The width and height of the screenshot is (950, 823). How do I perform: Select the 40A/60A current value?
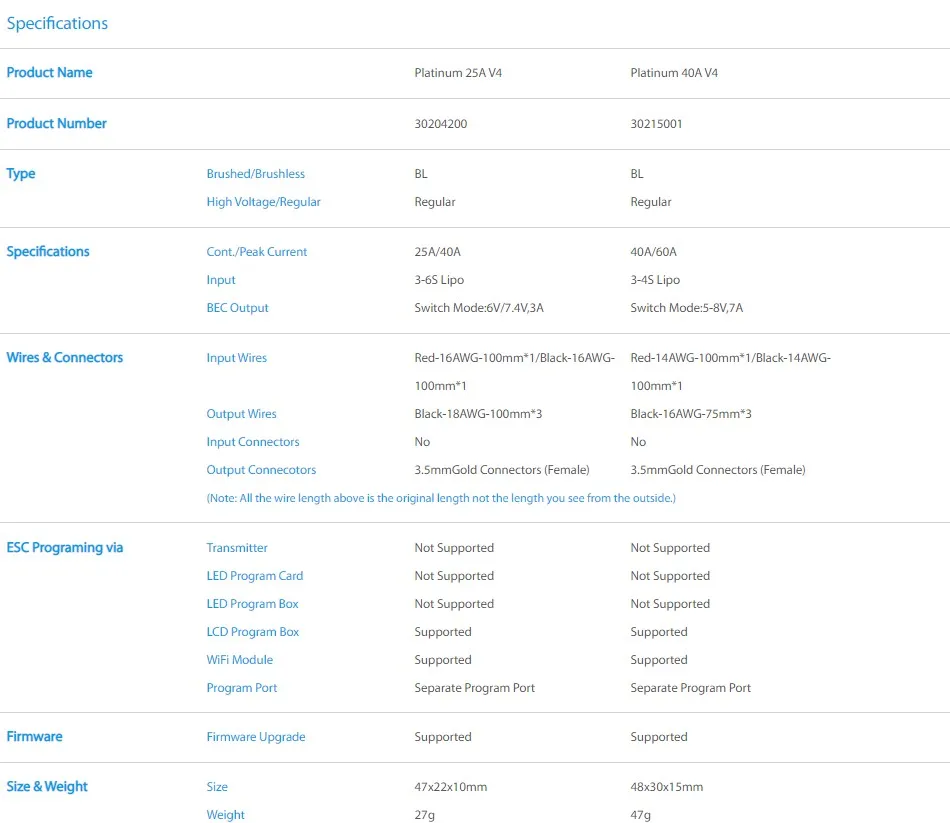click(653, 252)
